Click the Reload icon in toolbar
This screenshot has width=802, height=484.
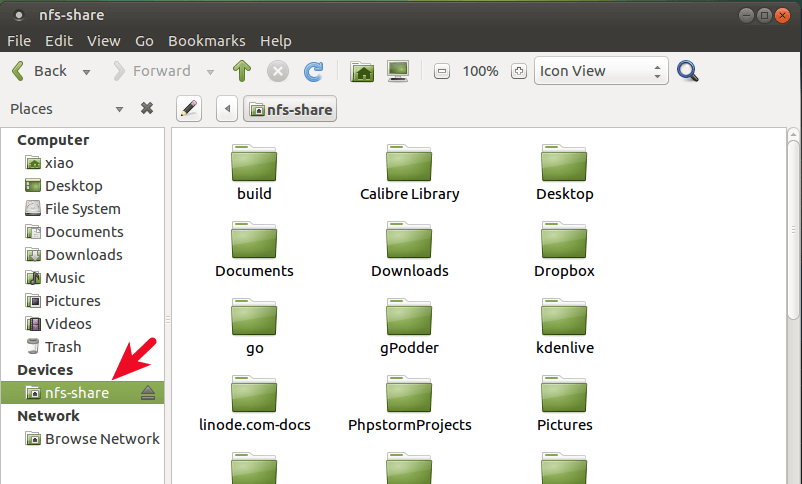[x=313, y=71]
